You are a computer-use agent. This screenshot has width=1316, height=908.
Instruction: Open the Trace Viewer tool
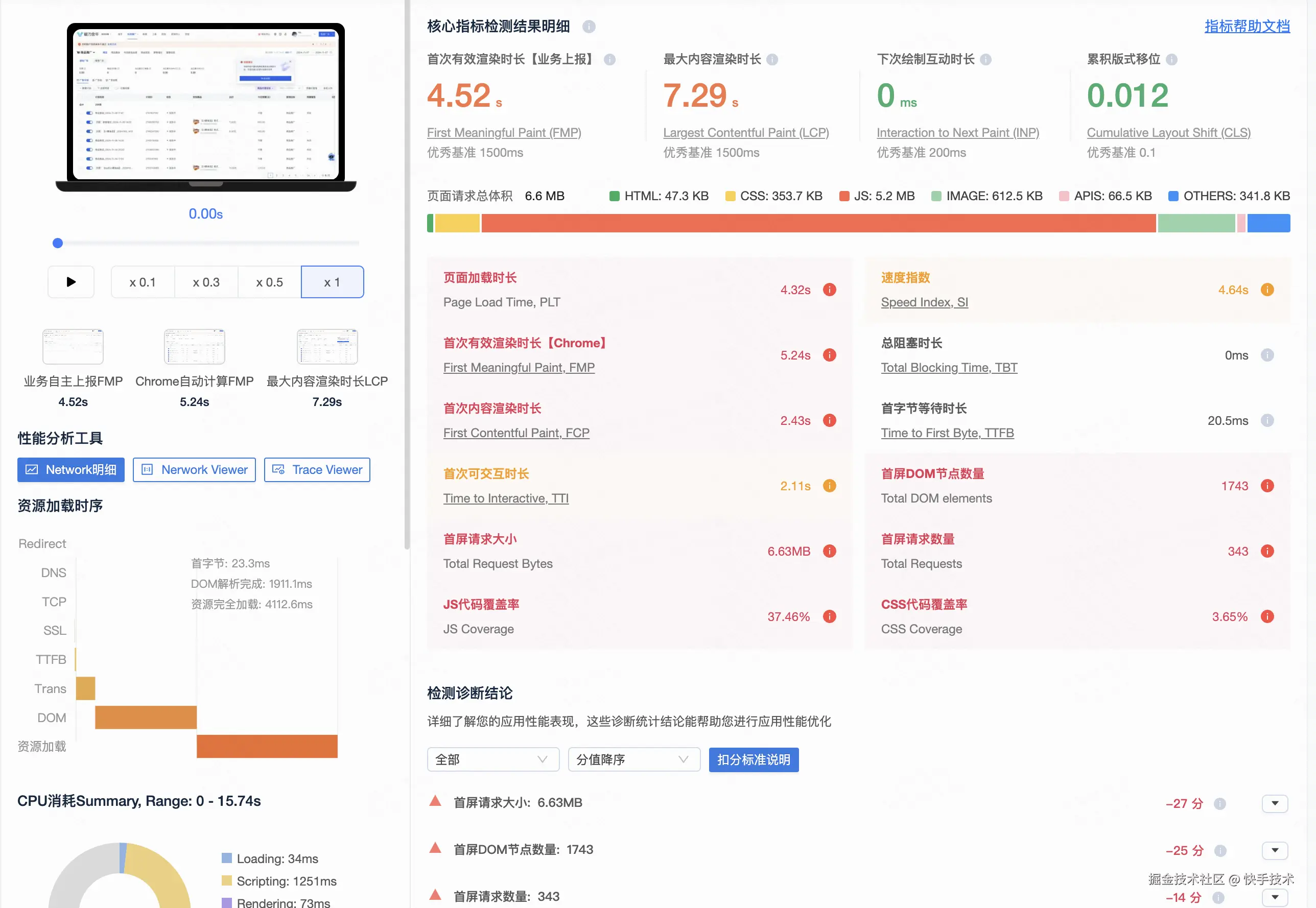coord(317,470)
